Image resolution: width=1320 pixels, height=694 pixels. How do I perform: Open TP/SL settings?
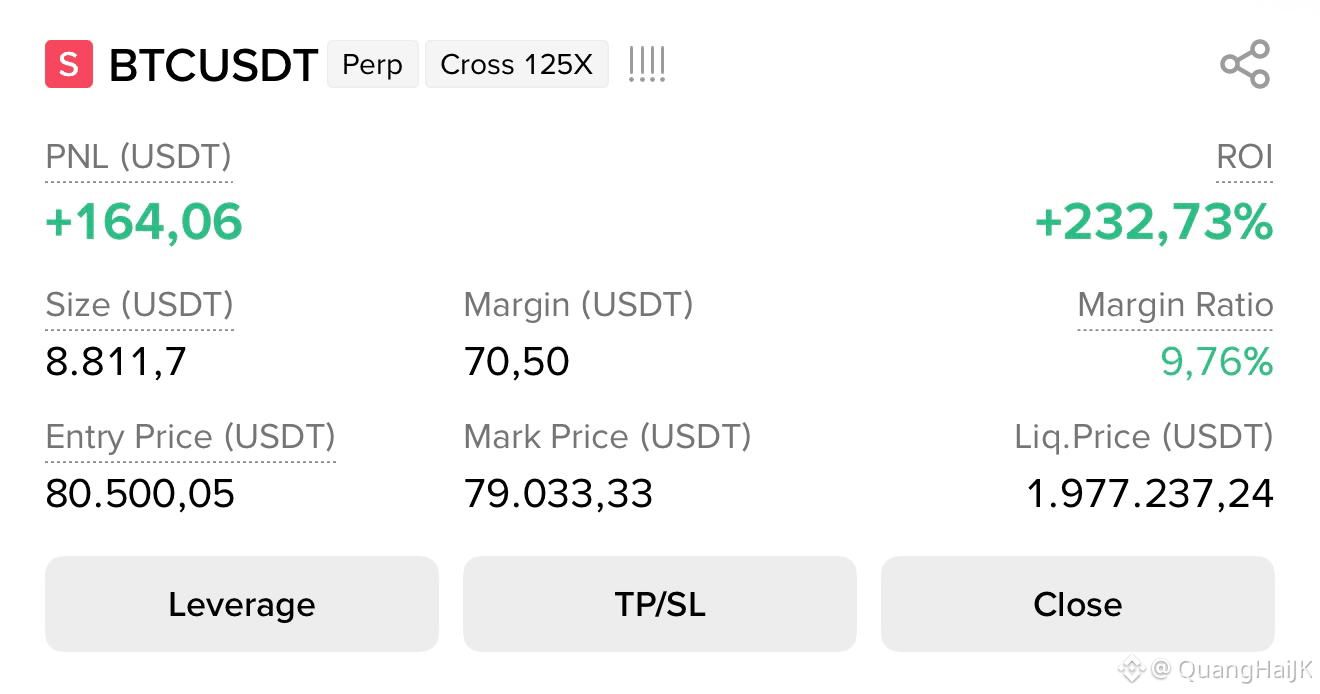[x=660, y=604]
